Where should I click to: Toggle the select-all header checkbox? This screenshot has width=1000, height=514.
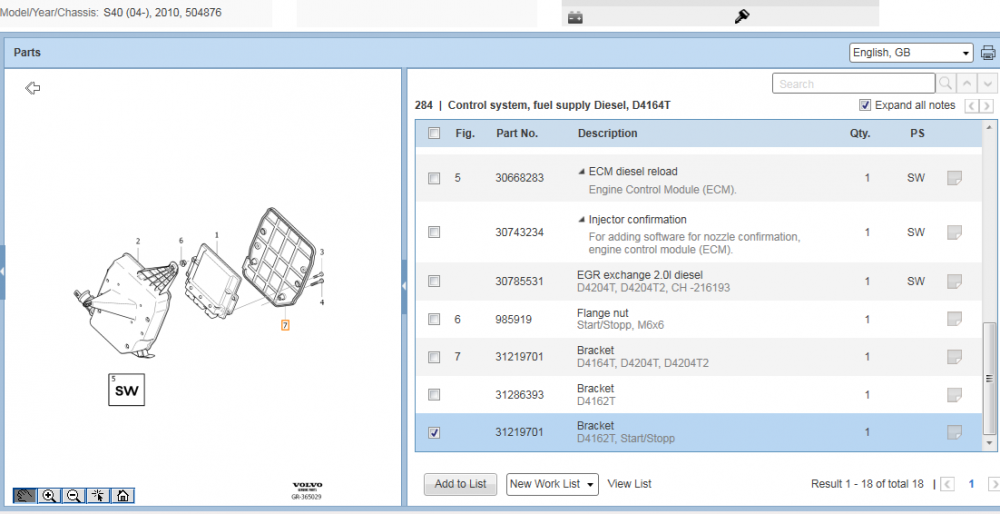pyautogui.click(x=434, y=133)
